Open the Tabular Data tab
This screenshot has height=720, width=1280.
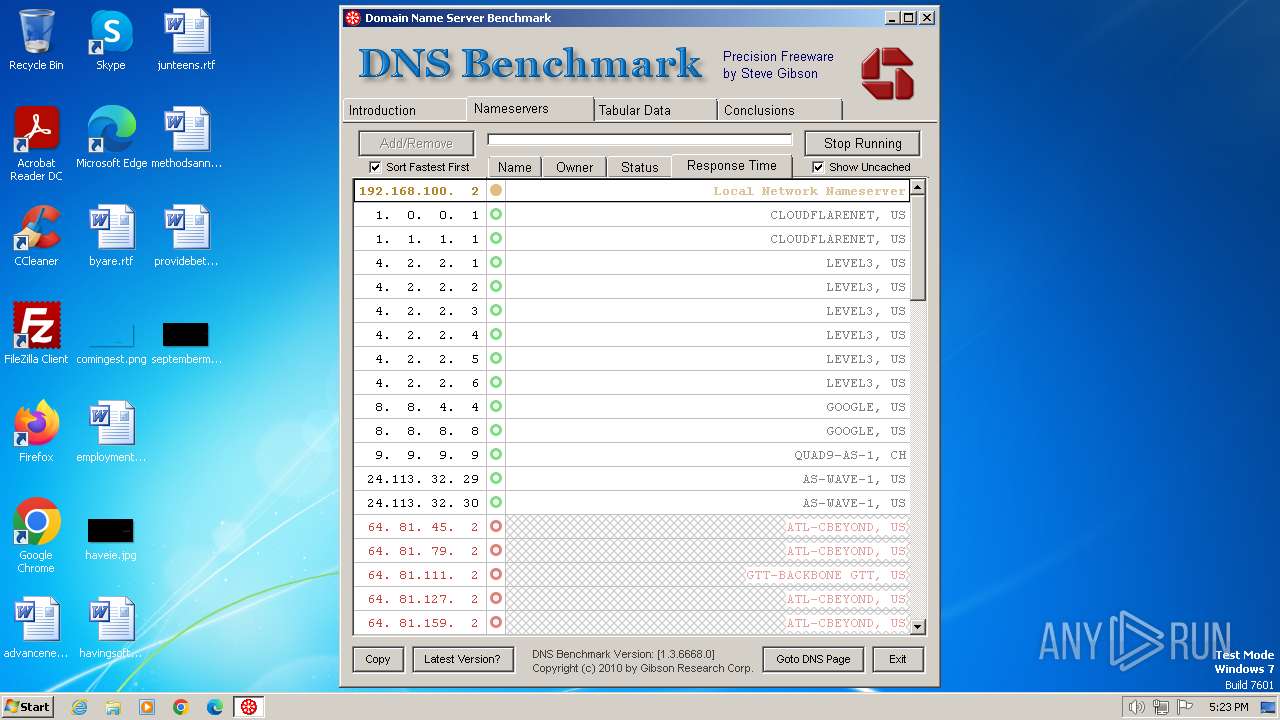pos(655,110)
